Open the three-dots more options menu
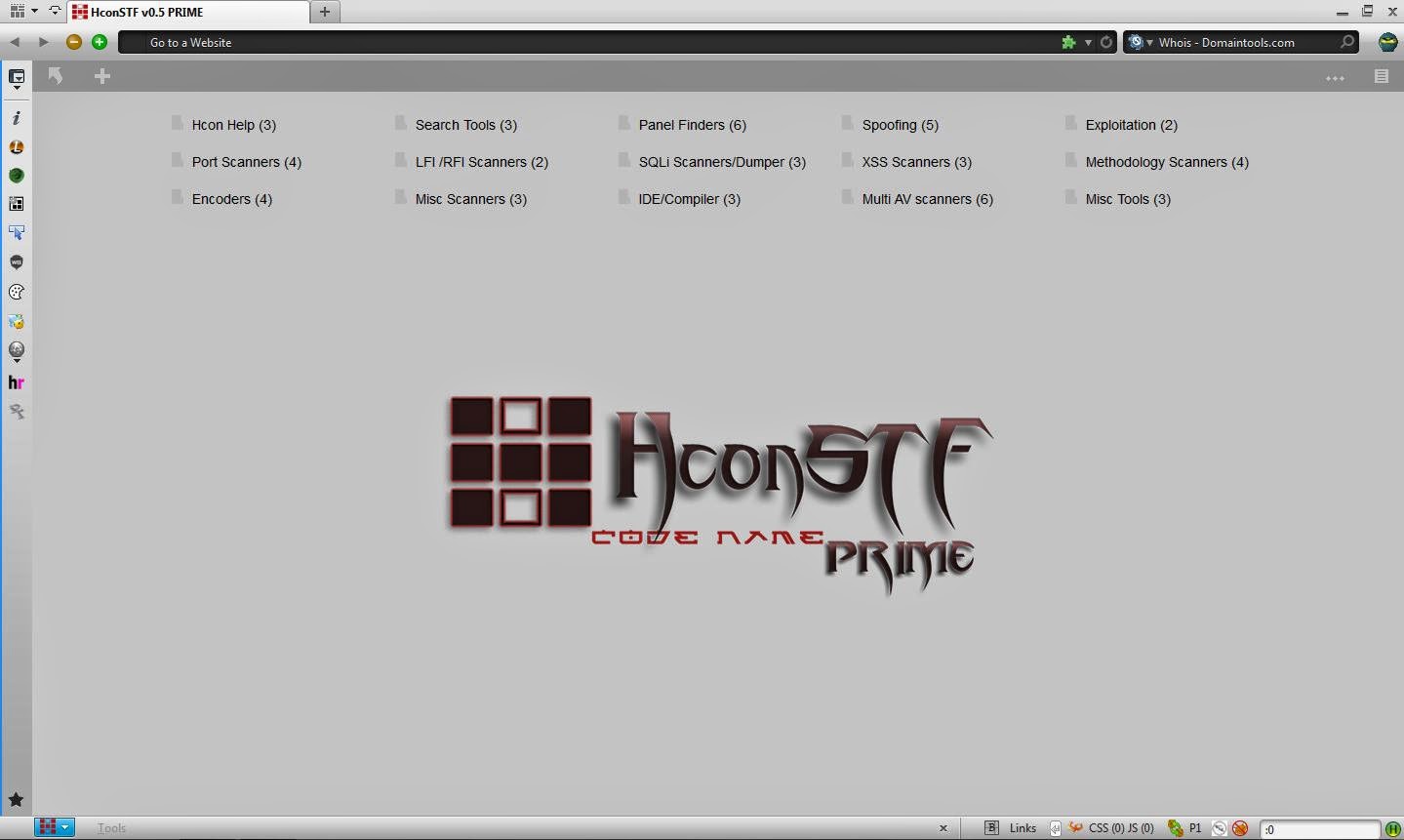 coord(1335,77)
